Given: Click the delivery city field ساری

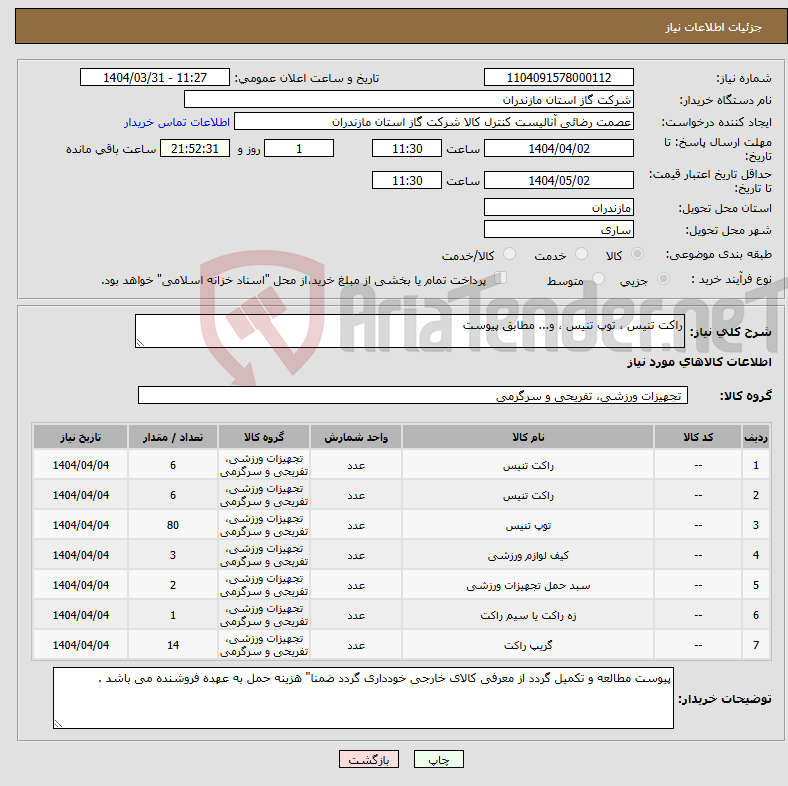Looking at the screenshot, I should tap(558, 229).
